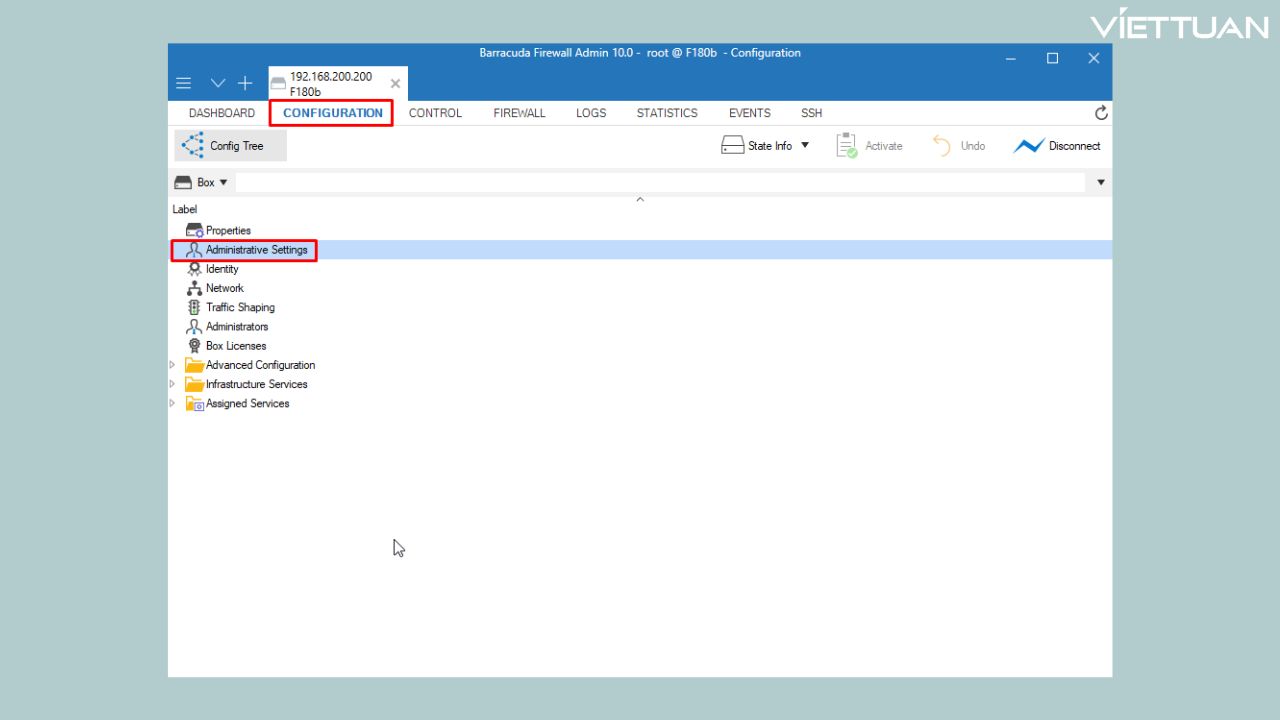
Task: Expand the Advanced Configuration folder
Action: coord(173,365)
